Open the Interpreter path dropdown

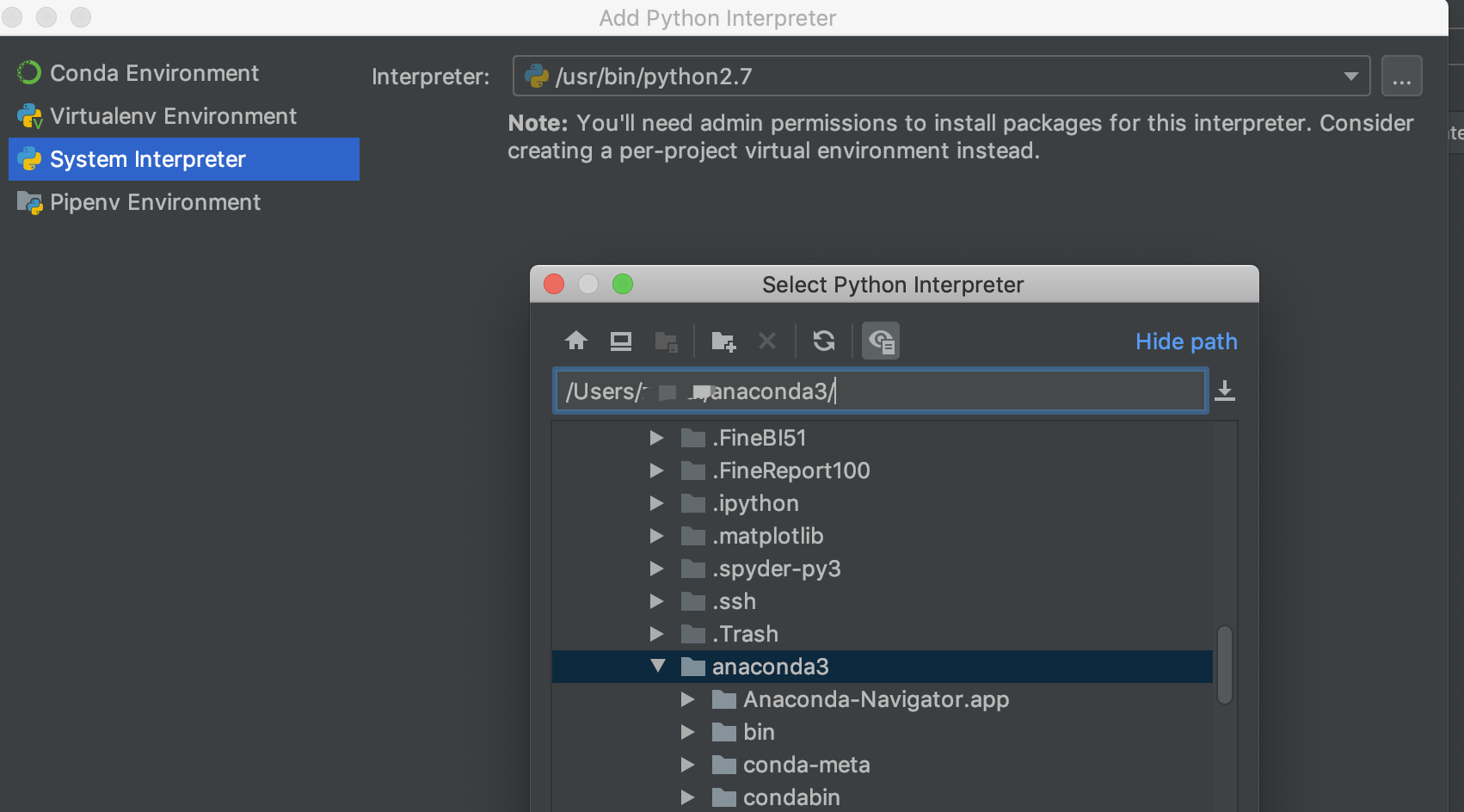pos(1351,77)
